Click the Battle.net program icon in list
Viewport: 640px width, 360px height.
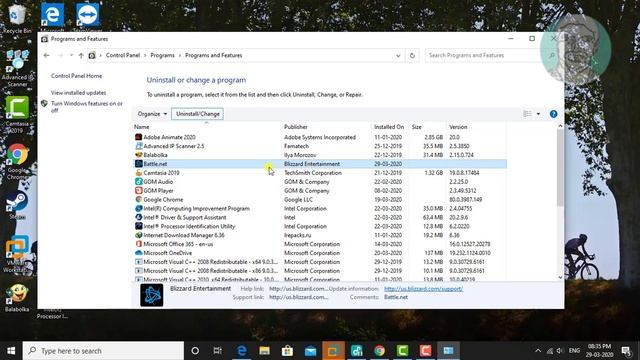(139, 164)
